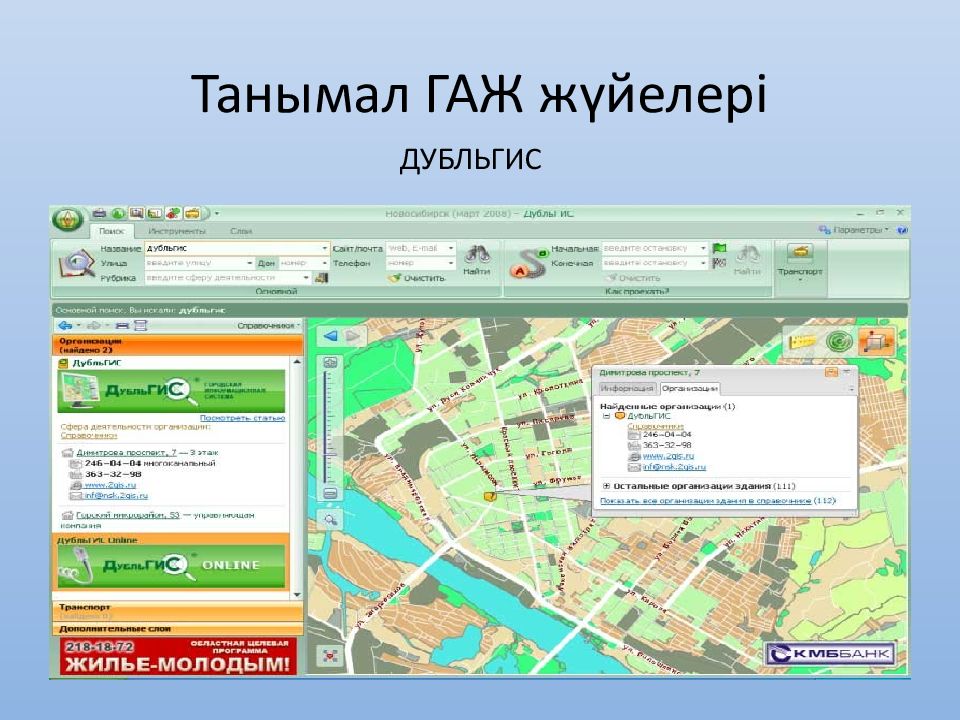960x720 pixels.
Task: Open the Начальная stop dropdown arrow
Action: coord(704,249)
